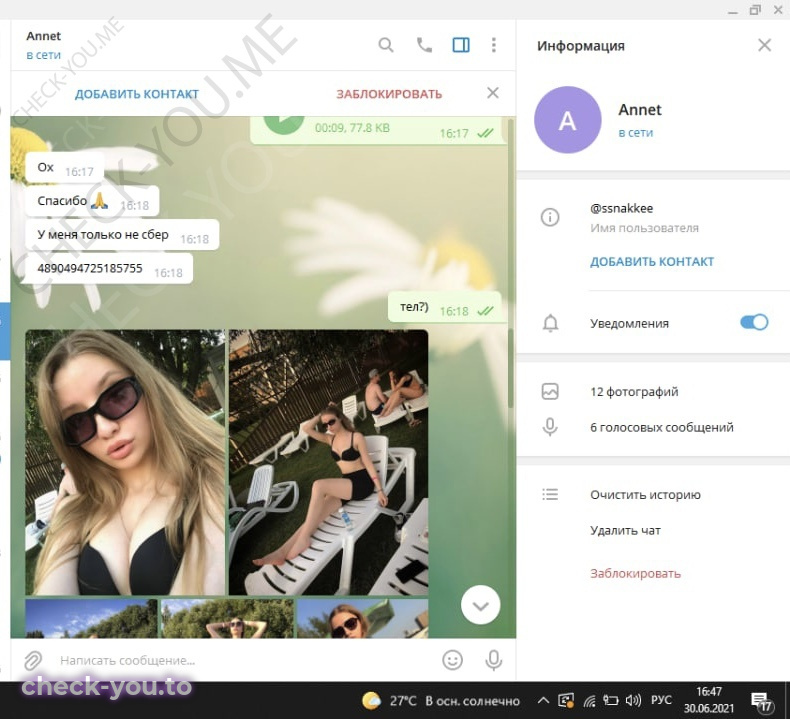The width and height of the screenshot is (790, 719).
Task: Switch the РУС input language indicator
Action: coord(661,700)
